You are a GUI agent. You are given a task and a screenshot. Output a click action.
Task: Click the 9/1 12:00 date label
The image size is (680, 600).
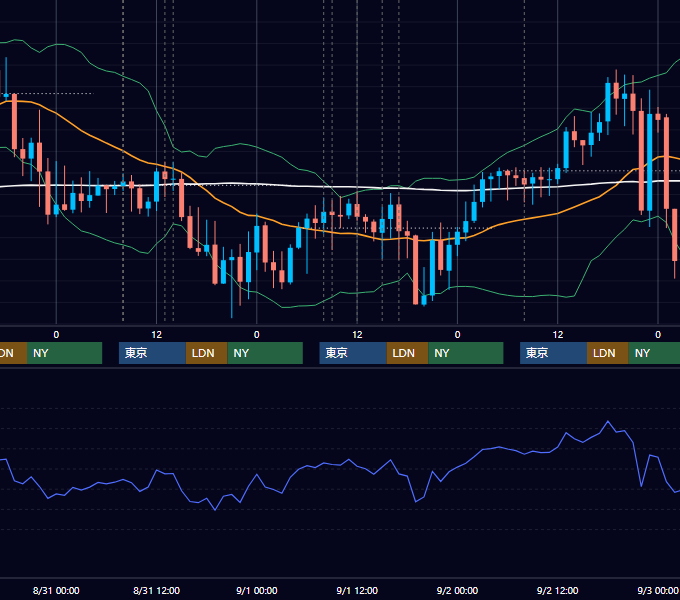point(357,590)
